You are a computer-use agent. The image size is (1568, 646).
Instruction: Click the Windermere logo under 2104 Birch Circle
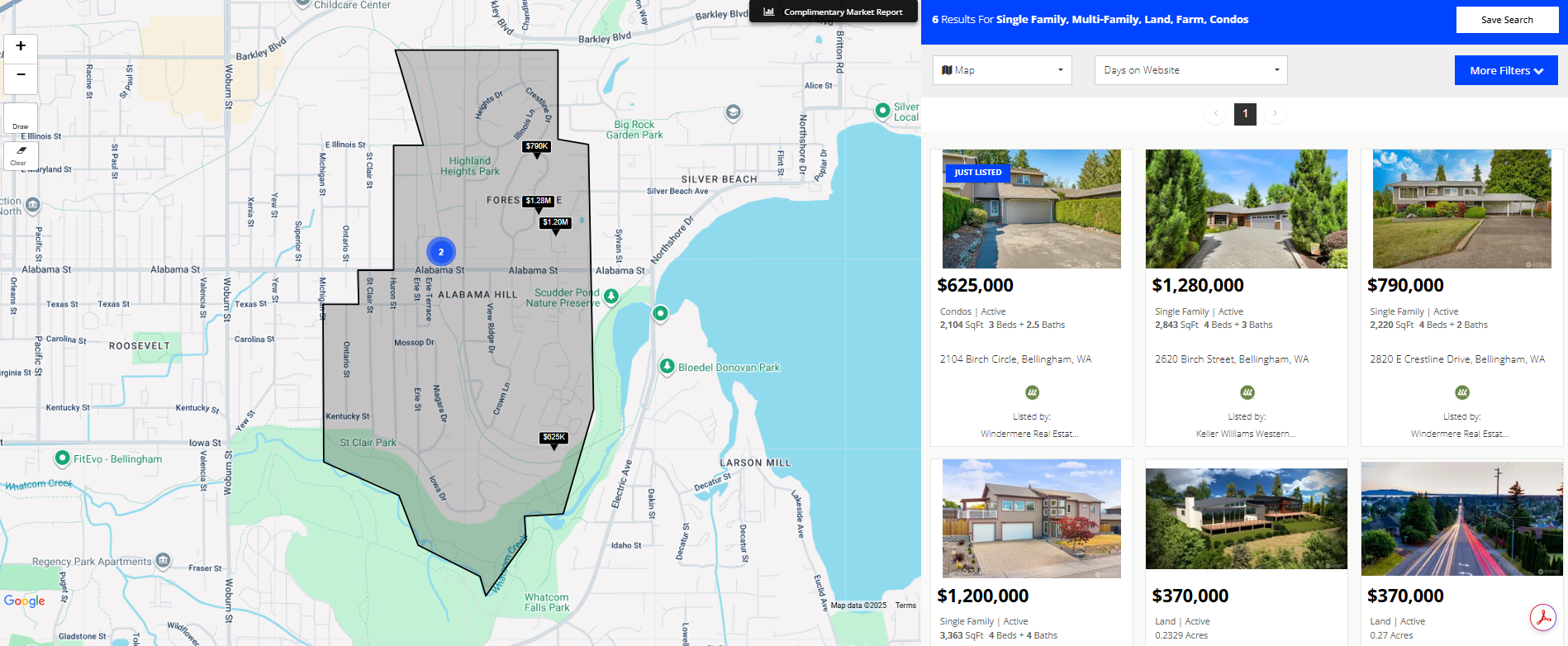point(1032,392)
